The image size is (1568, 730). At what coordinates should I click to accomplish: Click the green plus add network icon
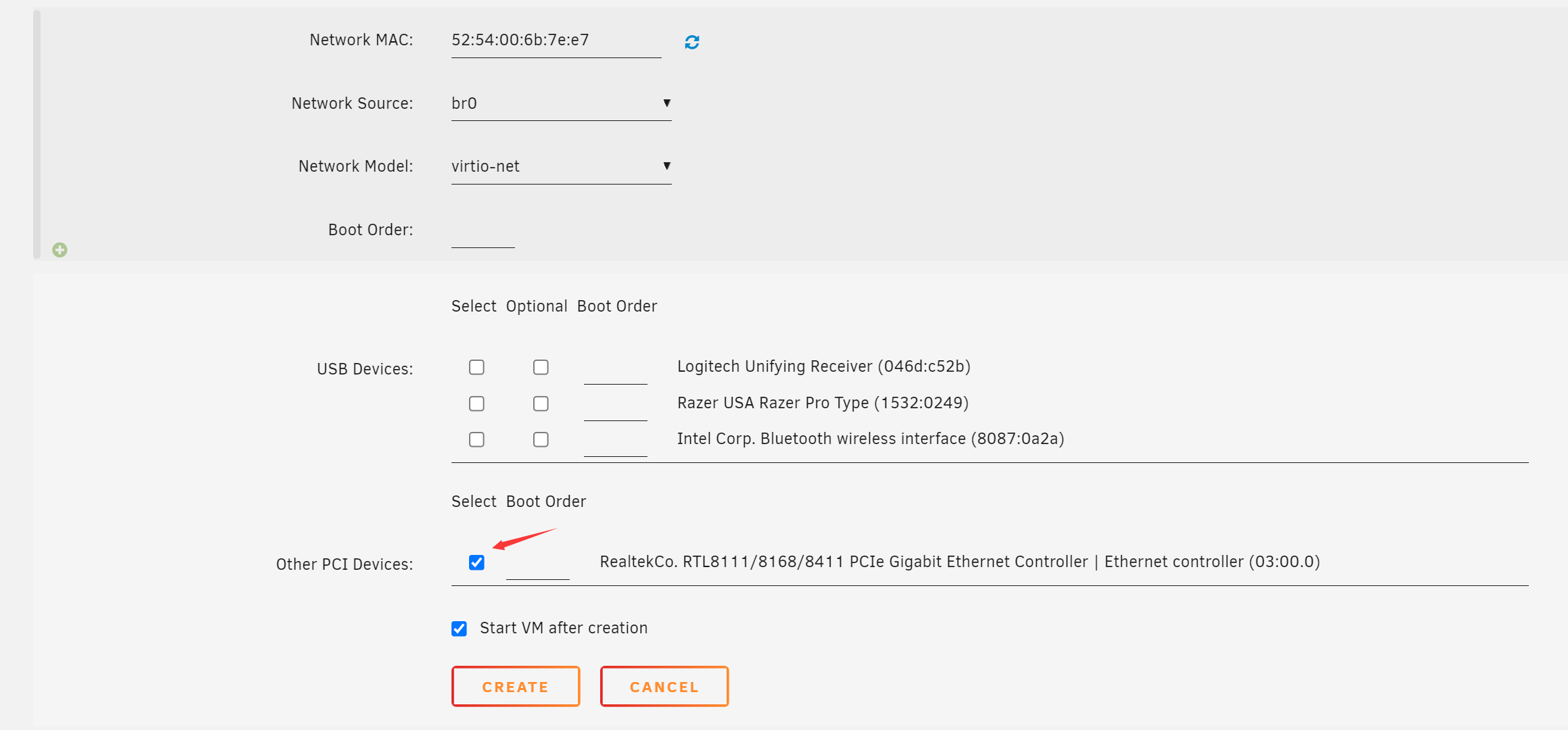point(59,250)
